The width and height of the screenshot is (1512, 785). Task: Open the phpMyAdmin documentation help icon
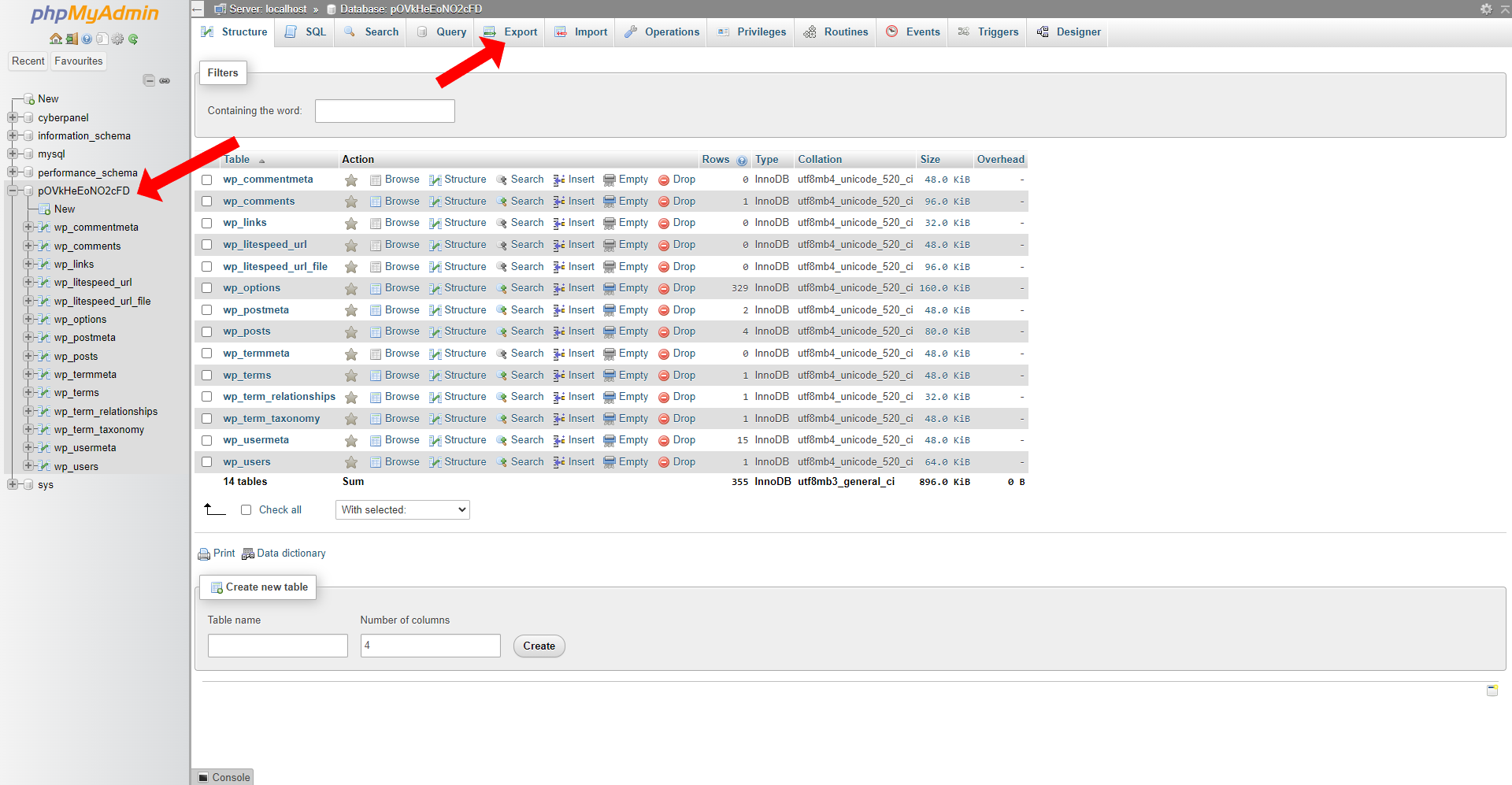pos(87,39)
